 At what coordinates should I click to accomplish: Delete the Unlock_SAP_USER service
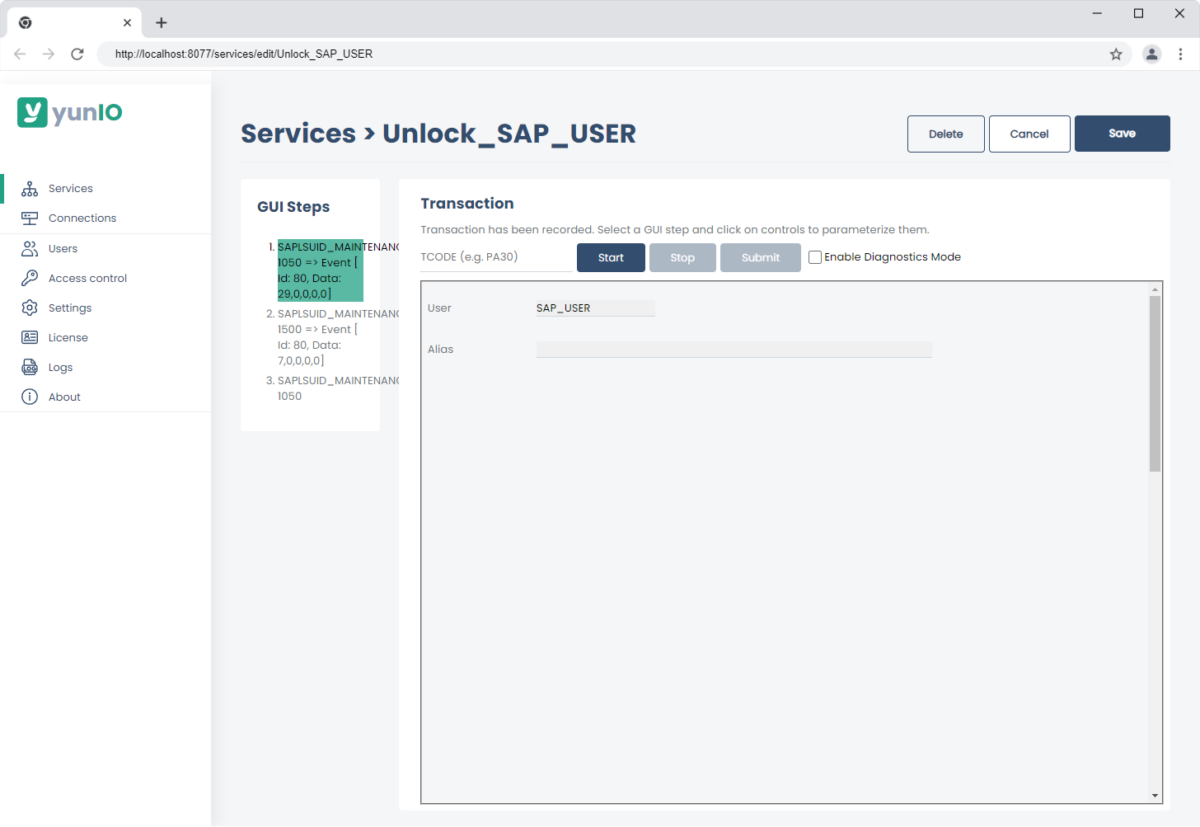pos(946,134)
